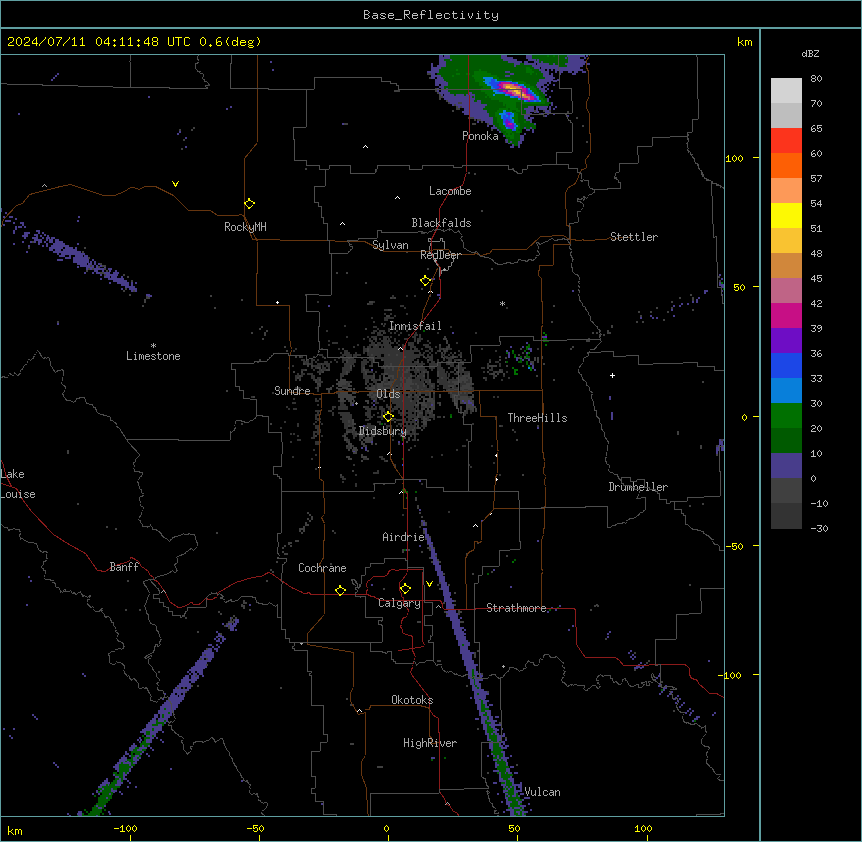Click the -100 tick on bottom axis
The height and width of the screenshot is (842, 862).
(125, 829)
